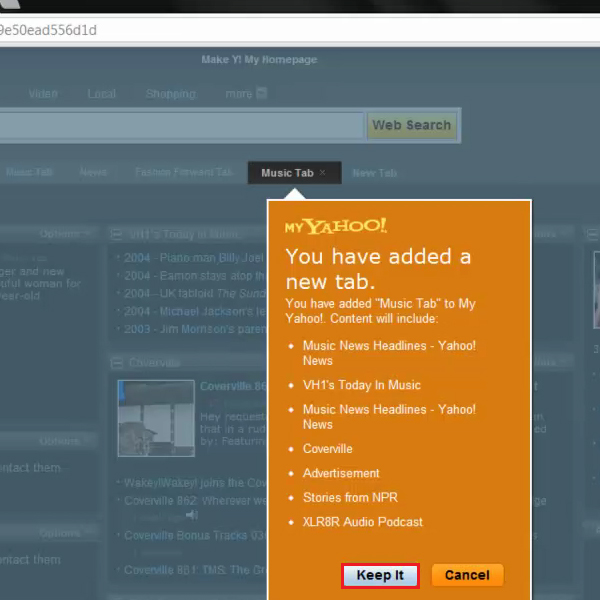Screen dimensions: 600x600
Task: Click the Keep It button
Action: tap(380, 575)
